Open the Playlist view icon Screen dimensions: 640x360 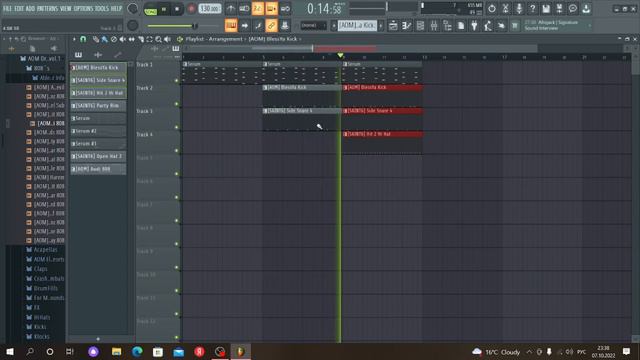(x=393, y=26)
